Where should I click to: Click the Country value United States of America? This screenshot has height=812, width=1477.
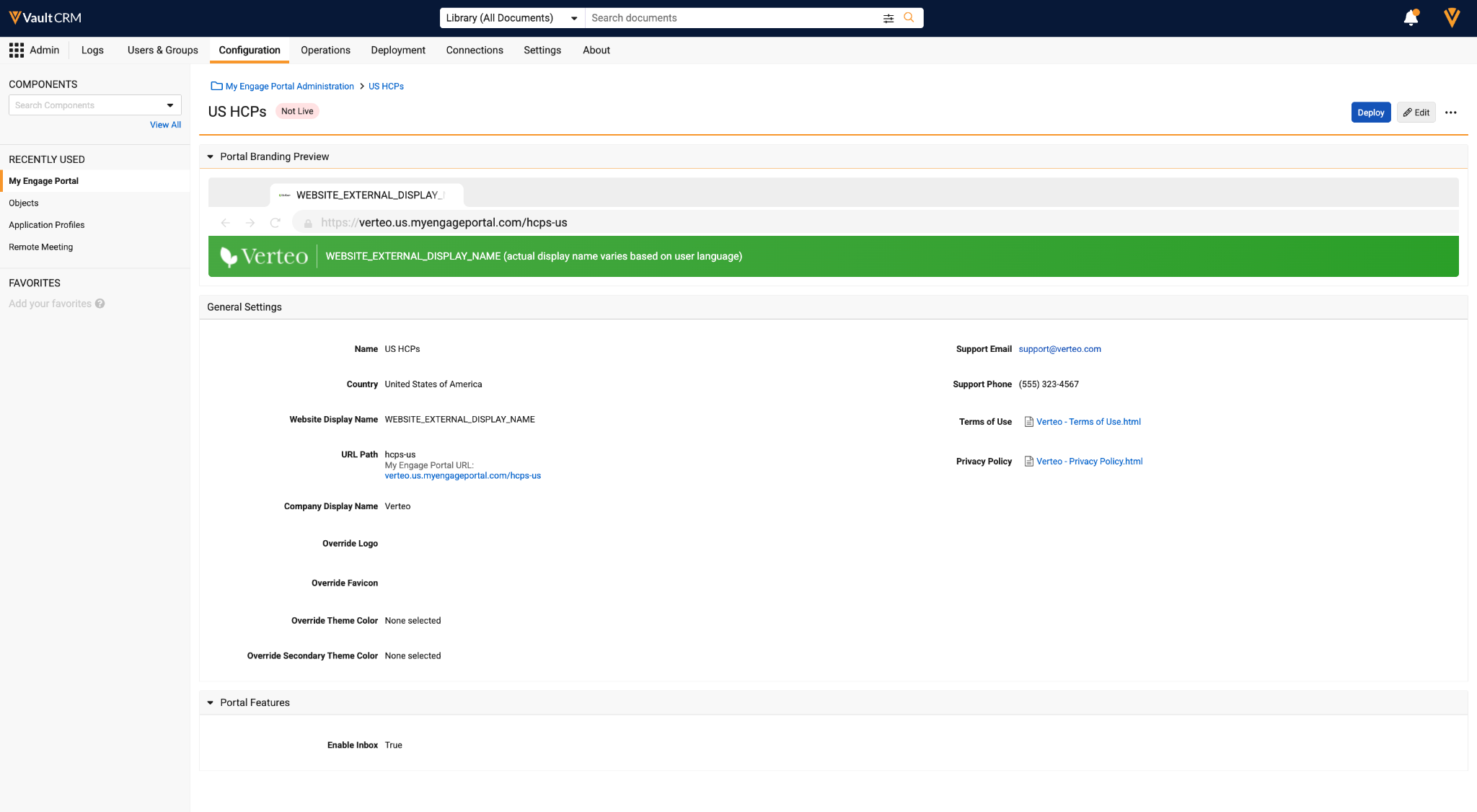(433, 384)
